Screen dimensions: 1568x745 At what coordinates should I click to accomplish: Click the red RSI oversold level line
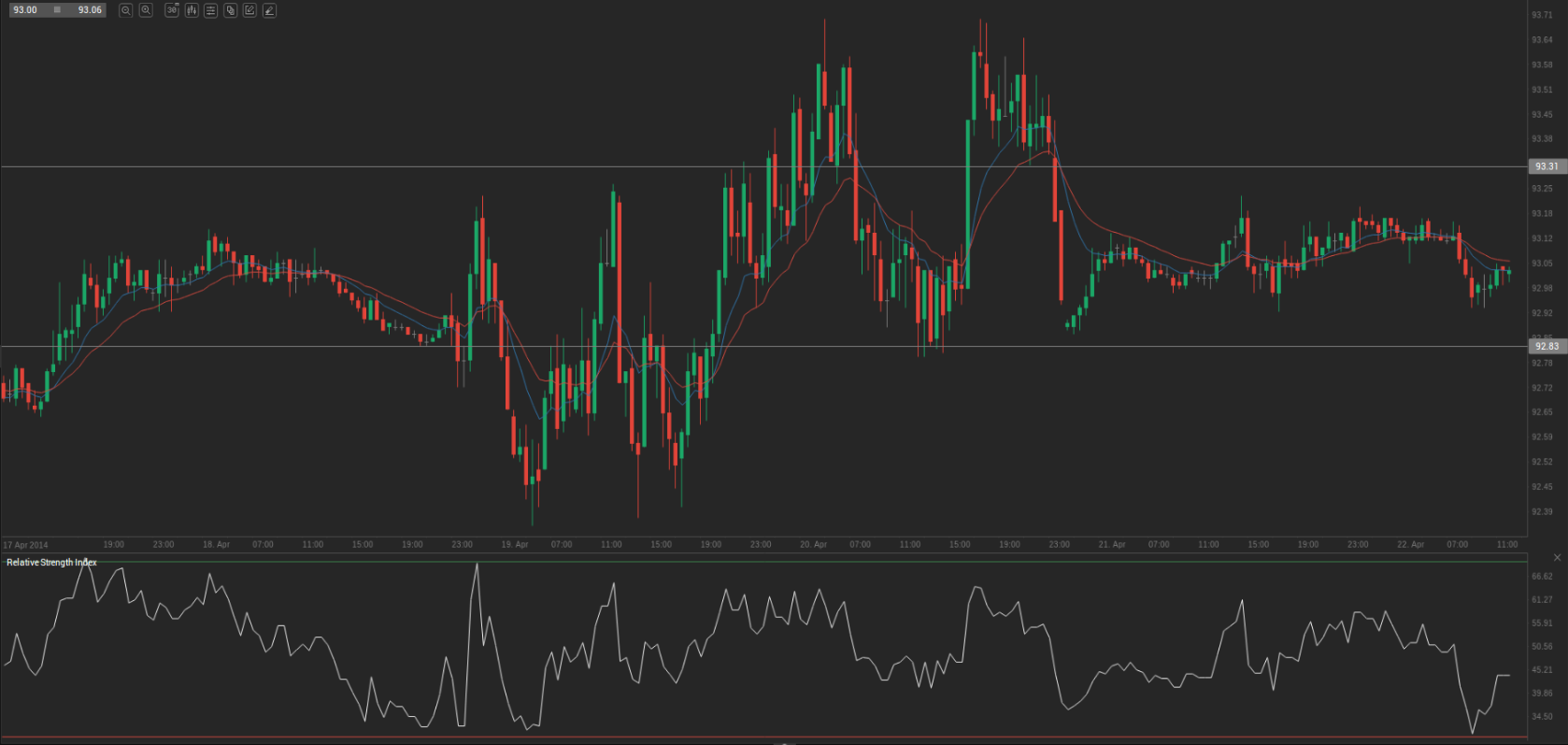(748, 738)
